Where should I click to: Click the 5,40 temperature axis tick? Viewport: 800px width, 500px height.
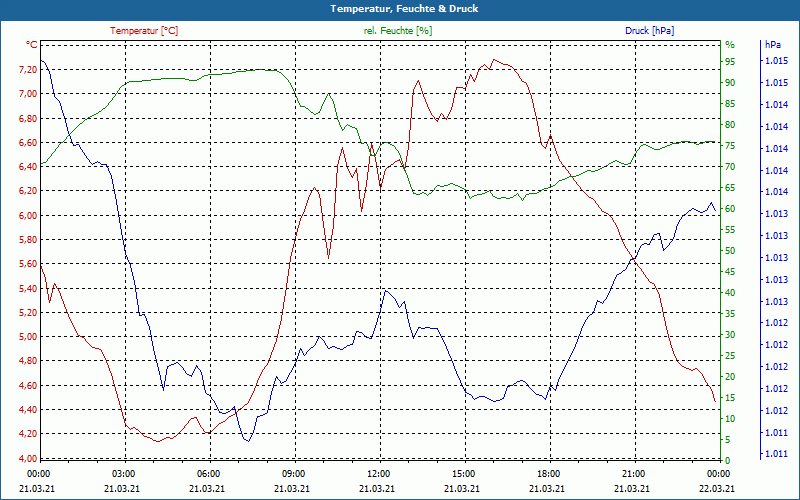[28, 288]
